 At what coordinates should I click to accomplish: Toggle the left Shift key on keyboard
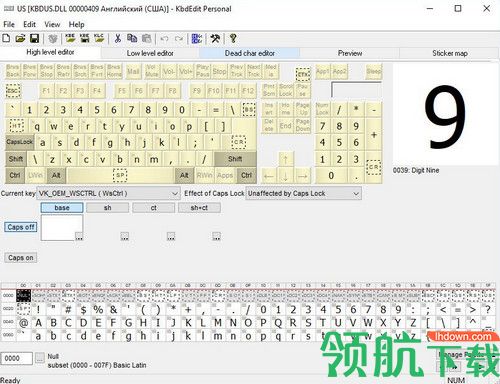pyautogui.click(x=16, y=159)
